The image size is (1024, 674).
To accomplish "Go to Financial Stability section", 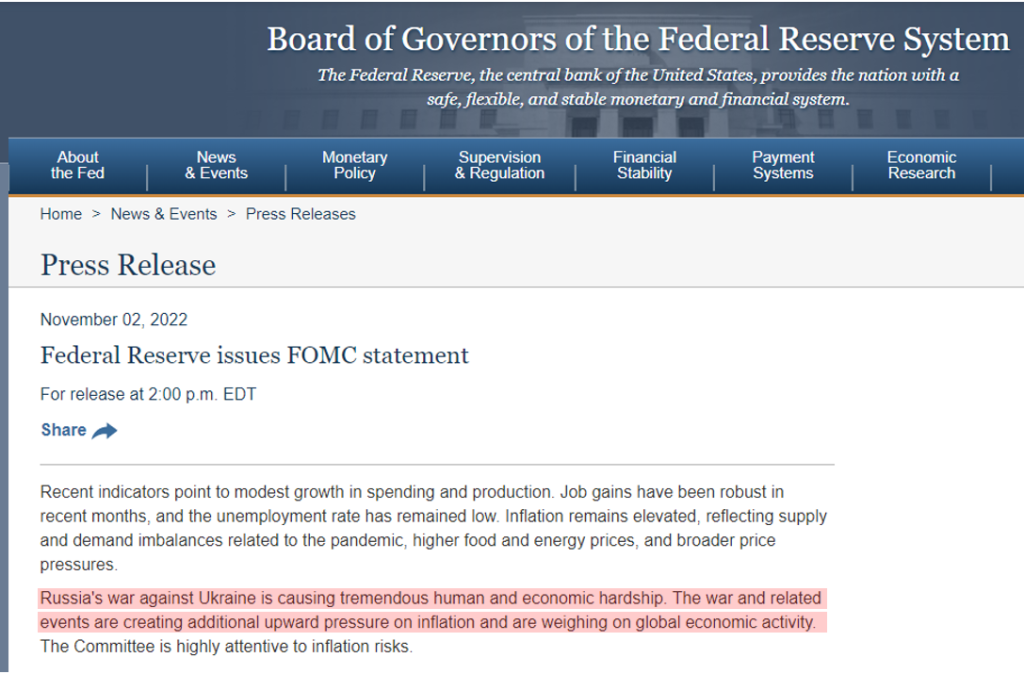I will 645,165.
